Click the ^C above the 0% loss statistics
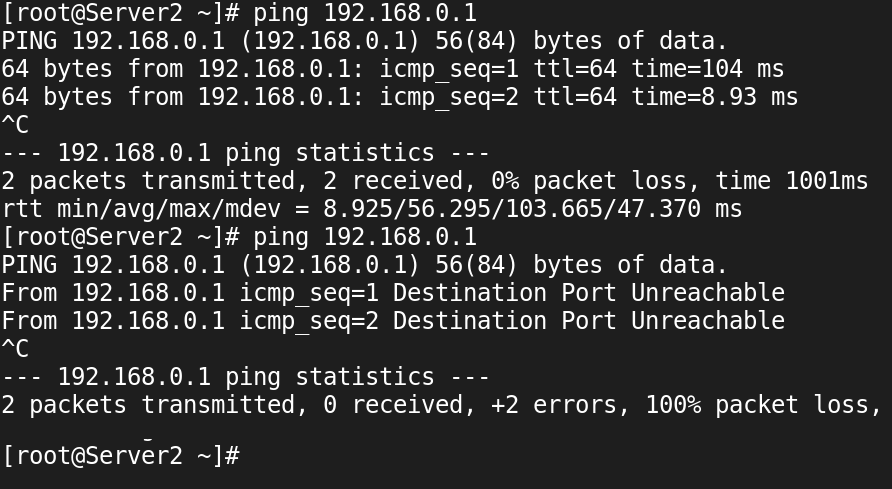 (15, 125)
